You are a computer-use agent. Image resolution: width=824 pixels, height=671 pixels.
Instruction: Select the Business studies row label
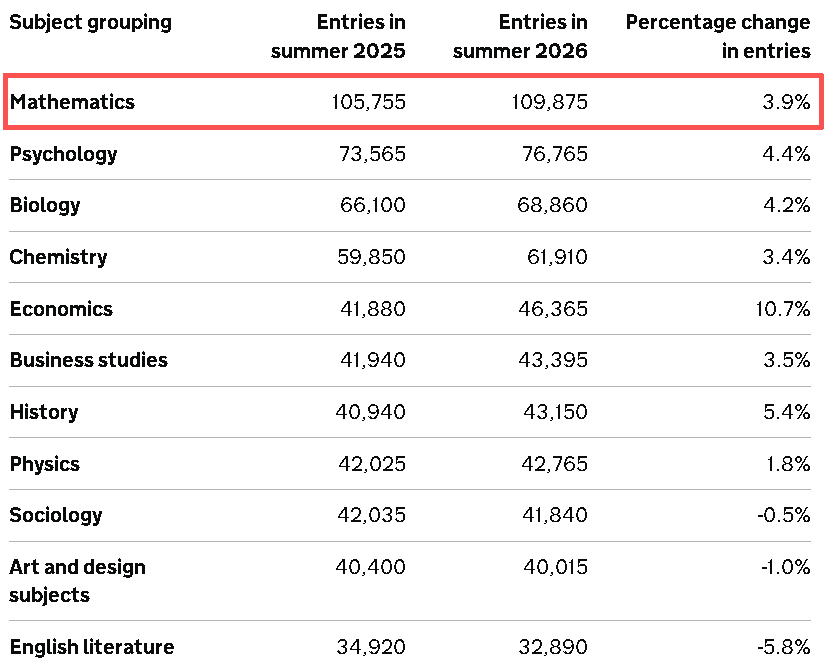(89, 360)
